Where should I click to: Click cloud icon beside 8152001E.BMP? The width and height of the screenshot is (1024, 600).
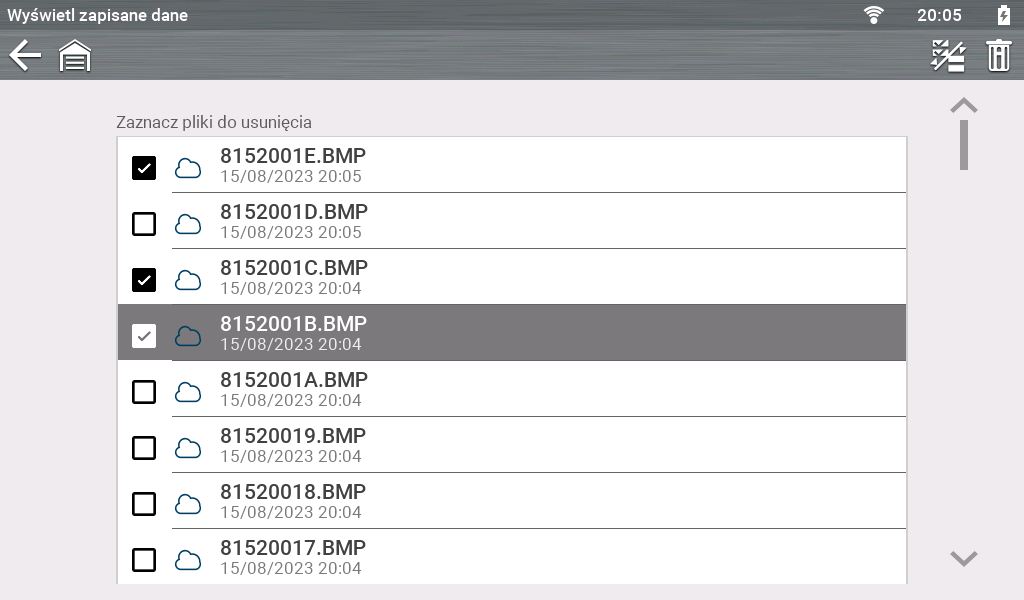188,168
